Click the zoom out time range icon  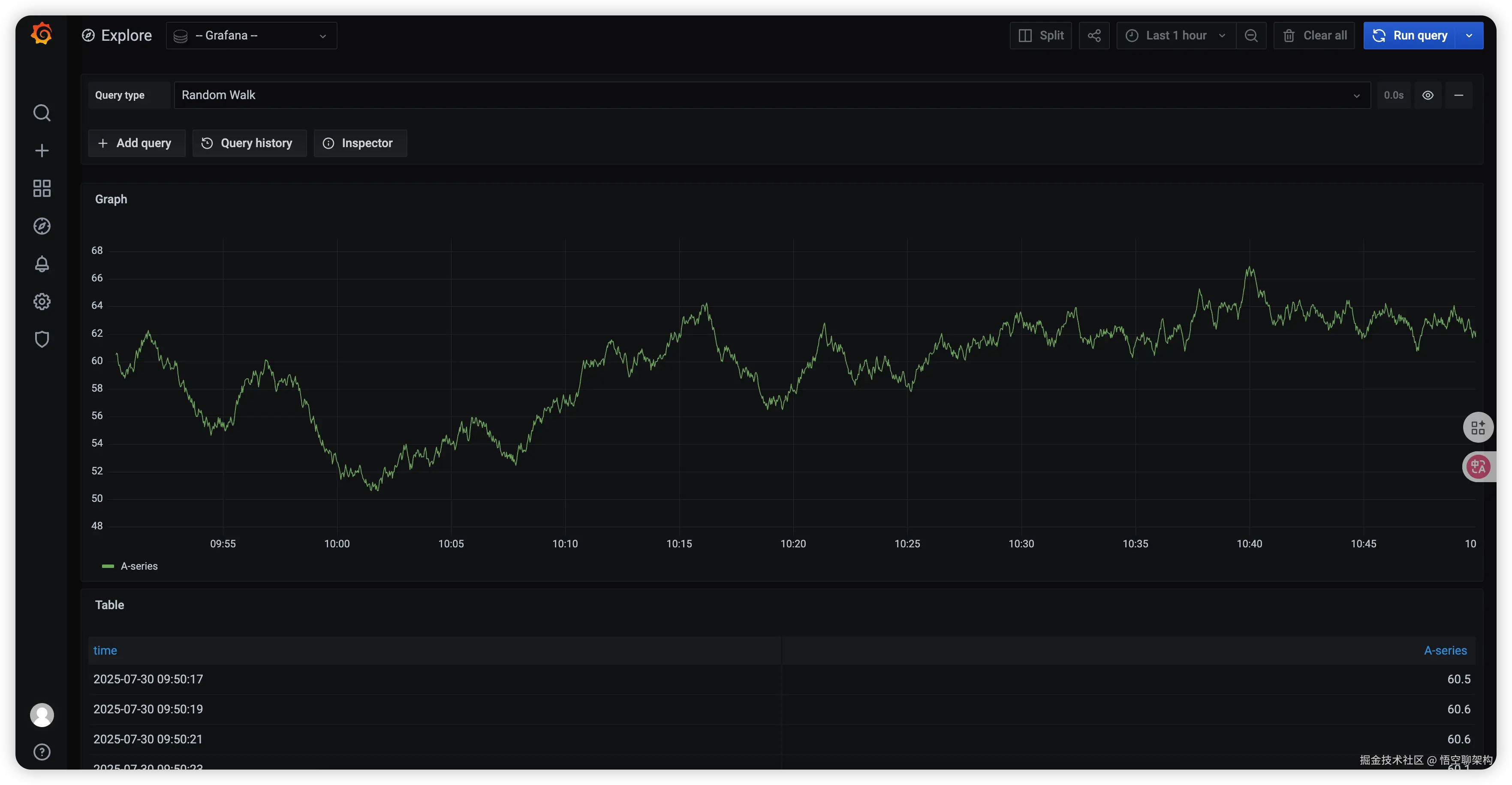tap(1251, 36)
